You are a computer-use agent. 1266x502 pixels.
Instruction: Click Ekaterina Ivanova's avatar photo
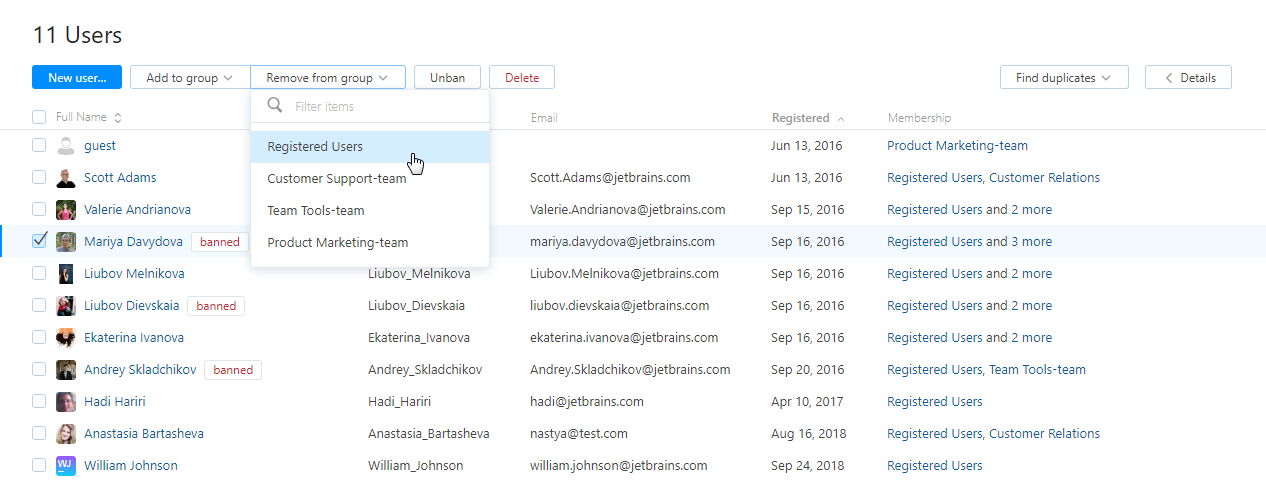tap(66, 338)
